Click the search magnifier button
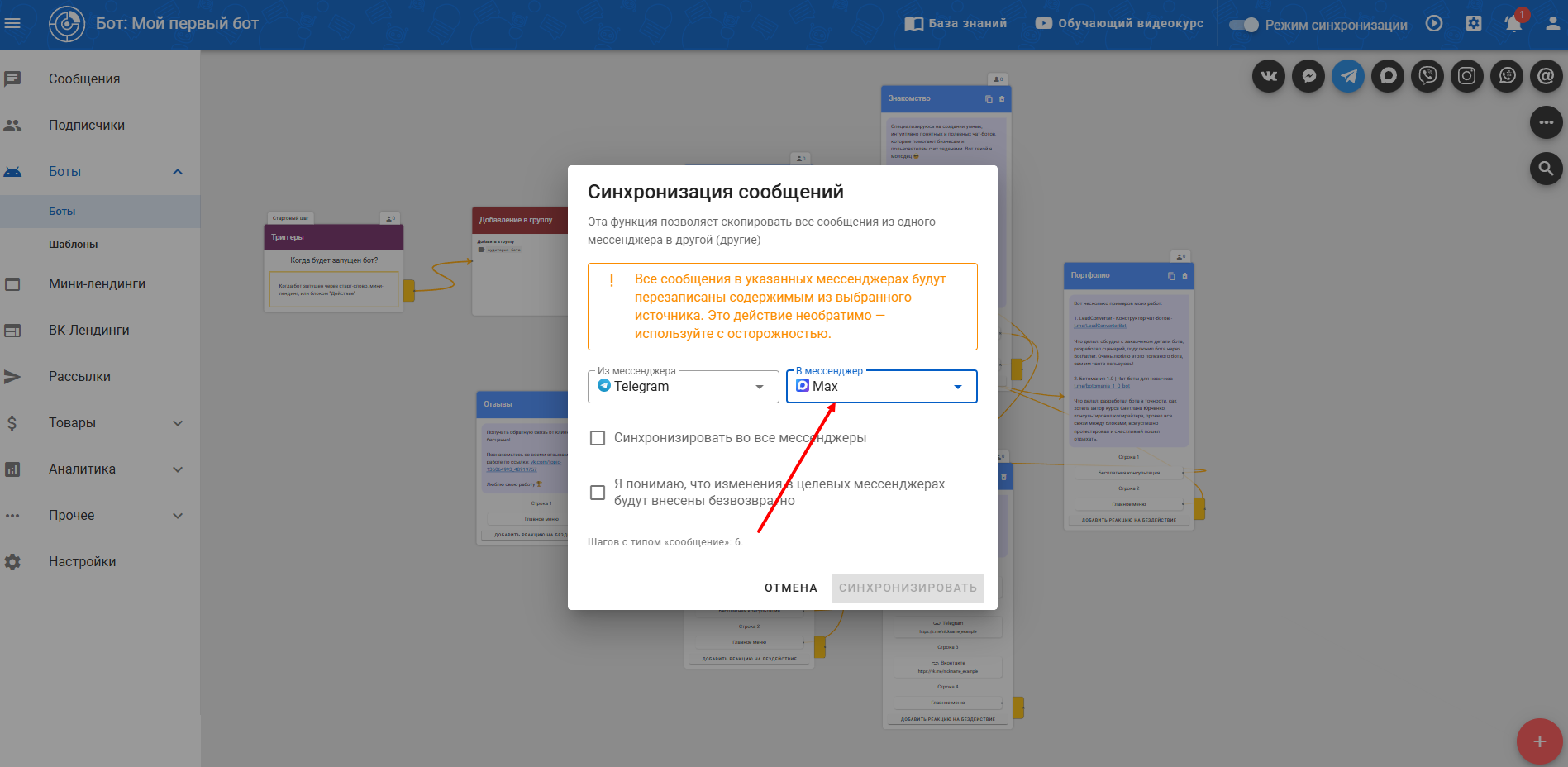Screen dimensions: 1568x767 coord(1546,169)
